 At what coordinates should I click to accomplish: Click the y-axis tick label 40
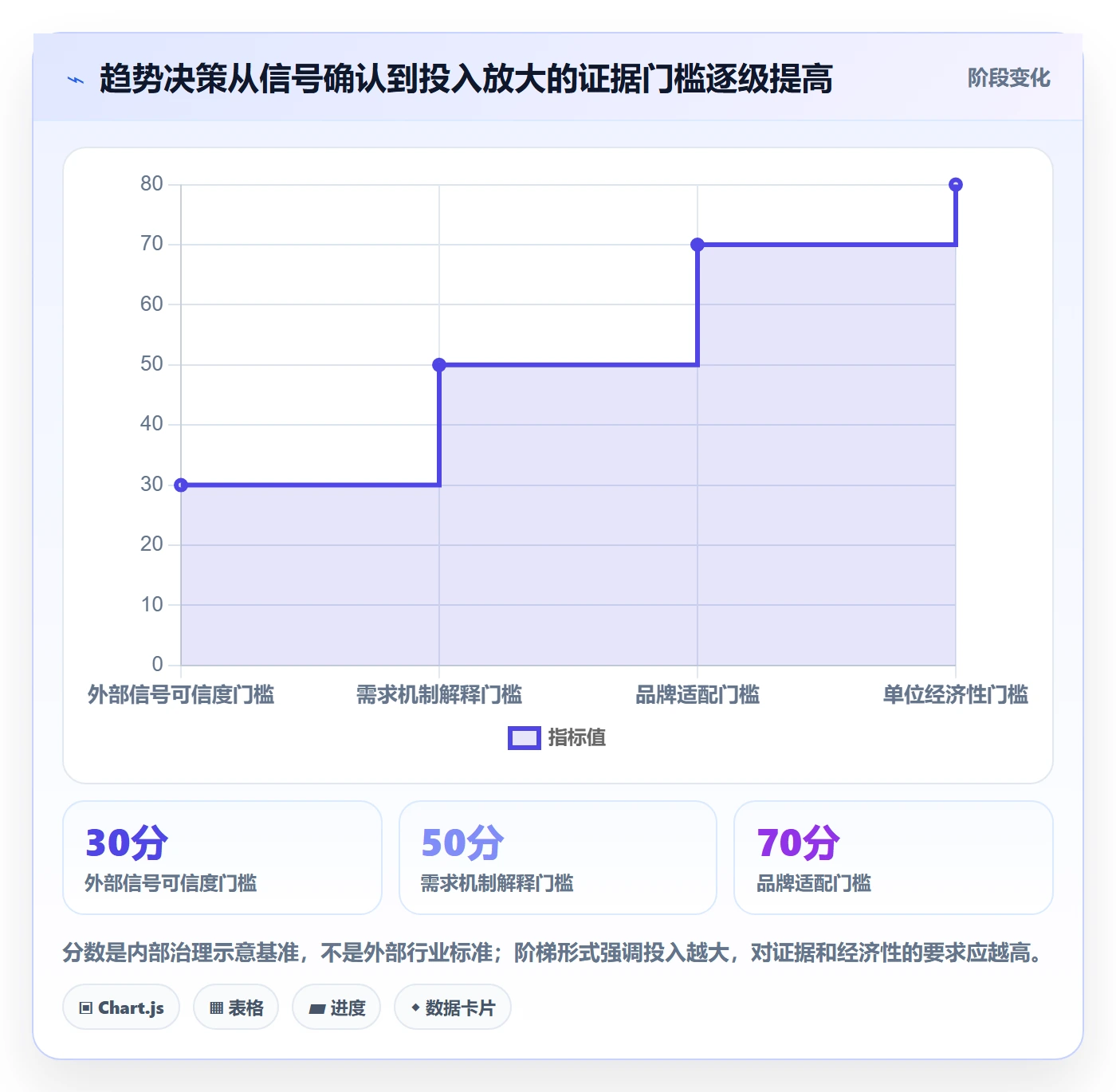151,424
